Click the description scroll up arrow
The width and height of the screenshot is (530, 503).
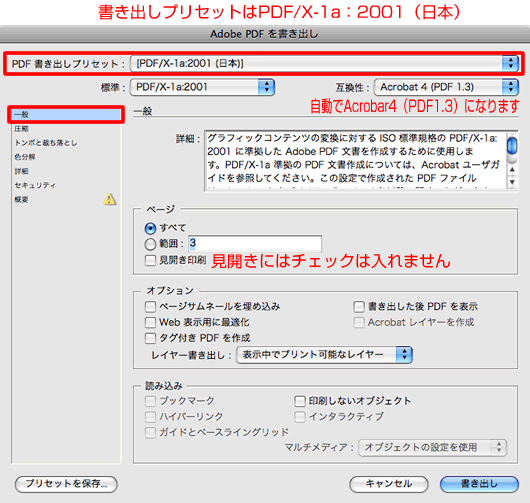click(512, 170)
